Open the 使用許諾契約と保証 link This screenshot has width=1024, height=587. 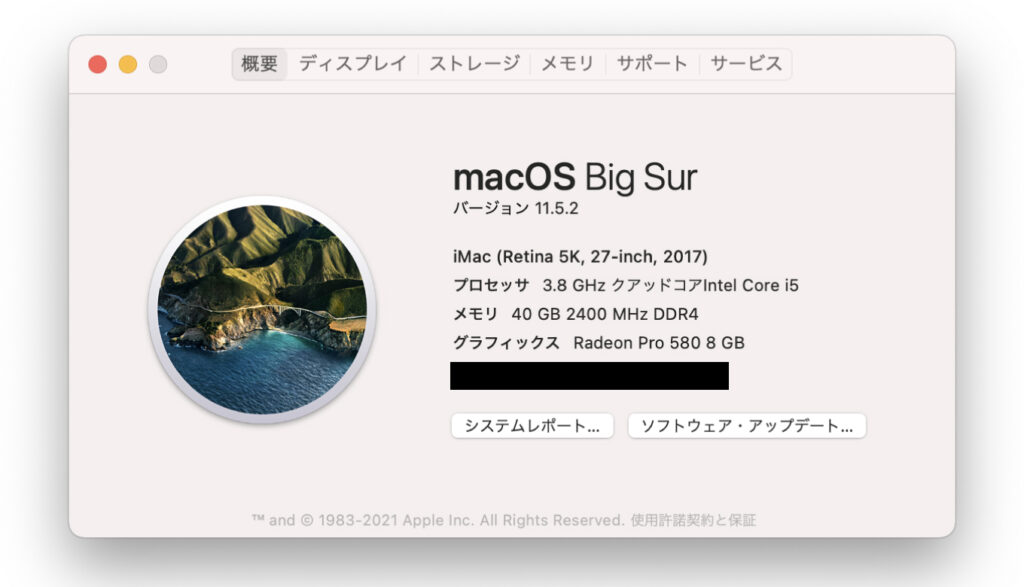pyautogui.click(x=693, y=520)
